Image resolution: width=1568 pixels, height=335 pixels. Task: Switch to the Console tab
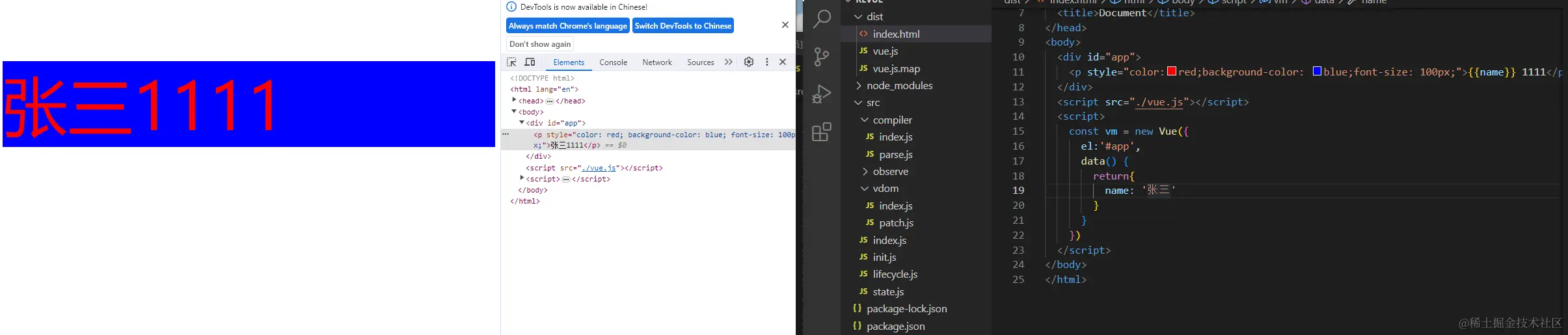(x=613, y=62)
